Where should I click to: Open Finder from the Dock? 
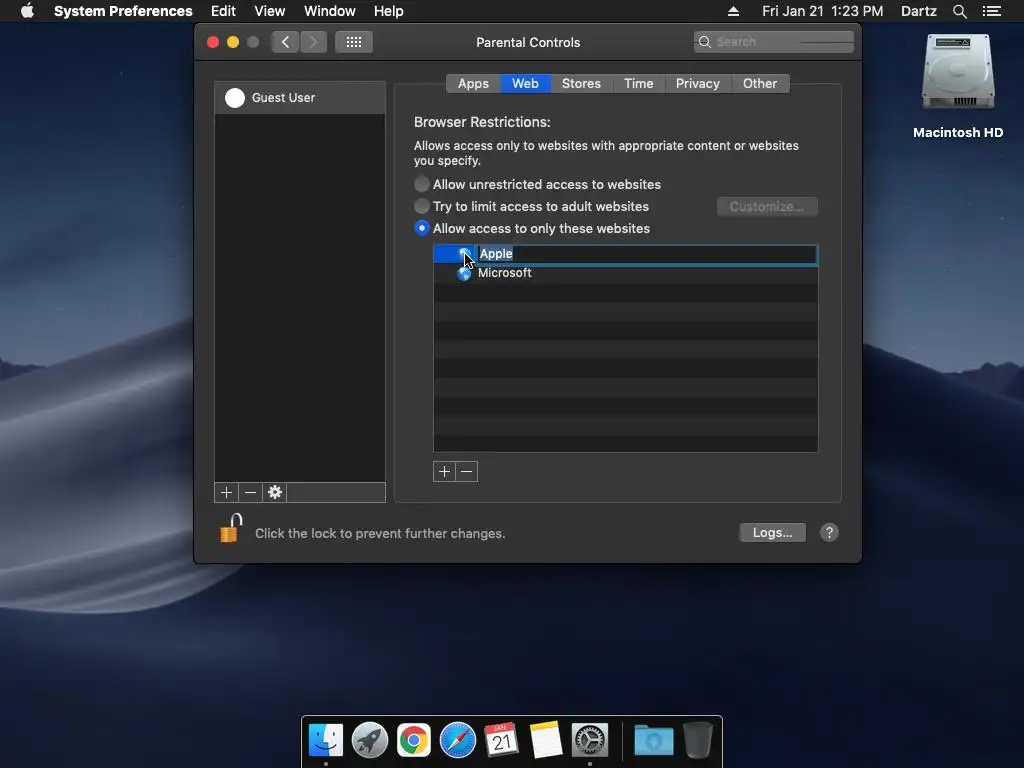pos(326,740)
